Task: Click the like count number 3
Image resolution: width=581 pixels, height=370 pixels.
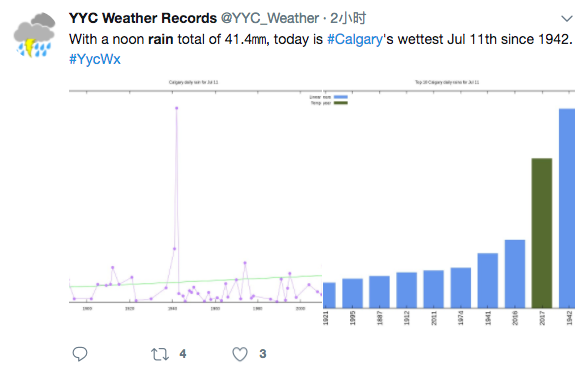Action: [x=263, y=354]
